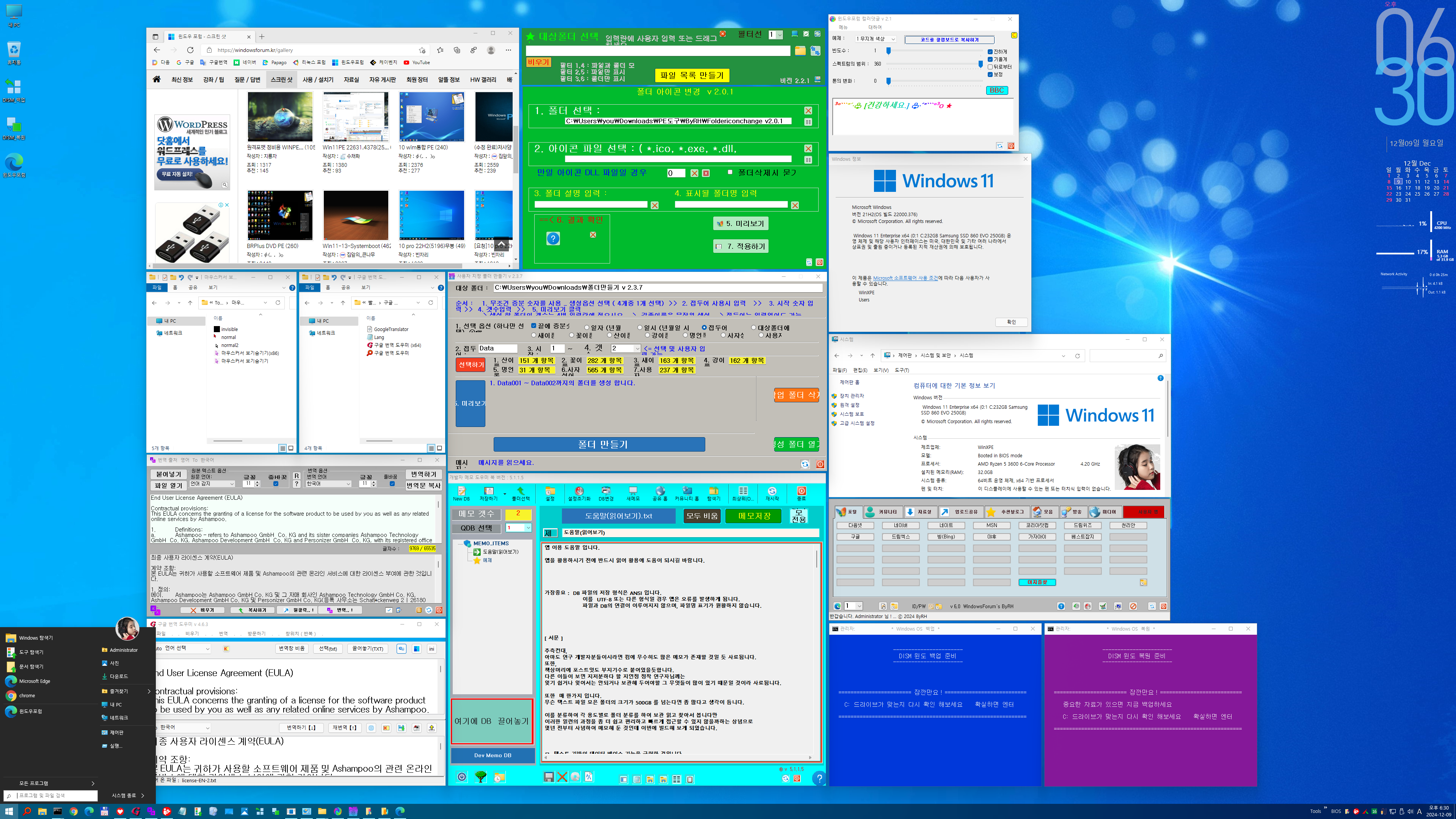Open Chrome from the taskbar

pos(73,811)
